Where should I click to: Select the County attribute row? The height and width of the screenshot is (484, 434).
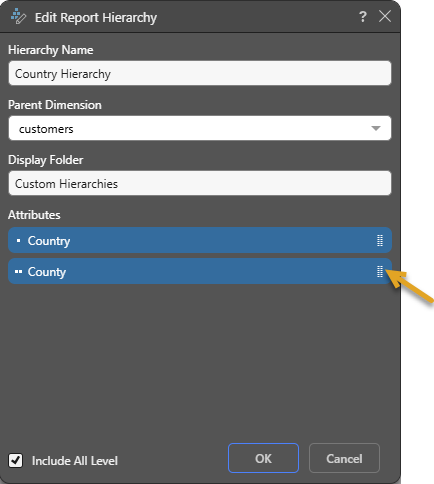200,271
